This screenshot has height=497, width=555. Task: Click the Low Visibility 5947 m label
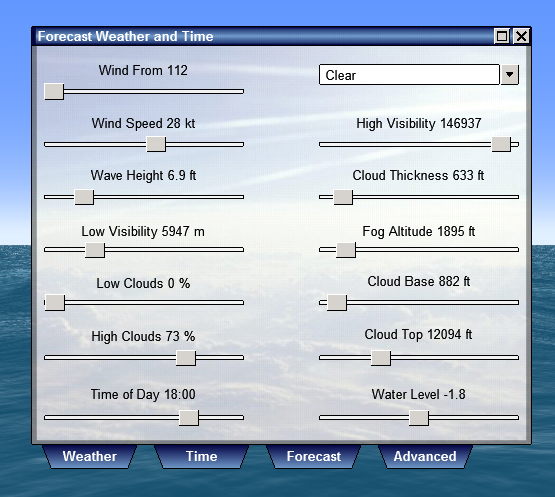click(143, 232)
